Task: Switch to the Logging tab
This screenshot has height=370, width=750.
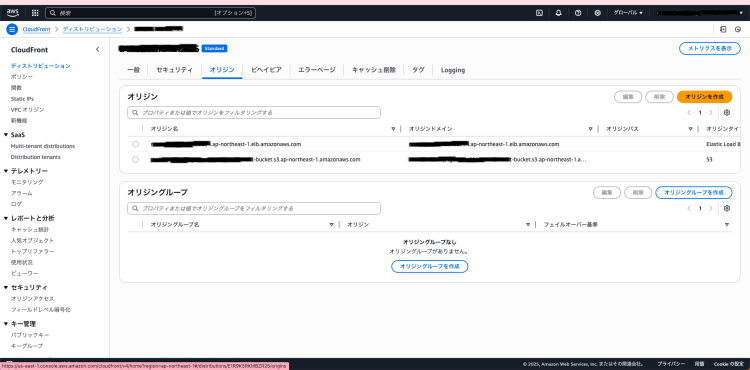Action: [x=452, y=70]
